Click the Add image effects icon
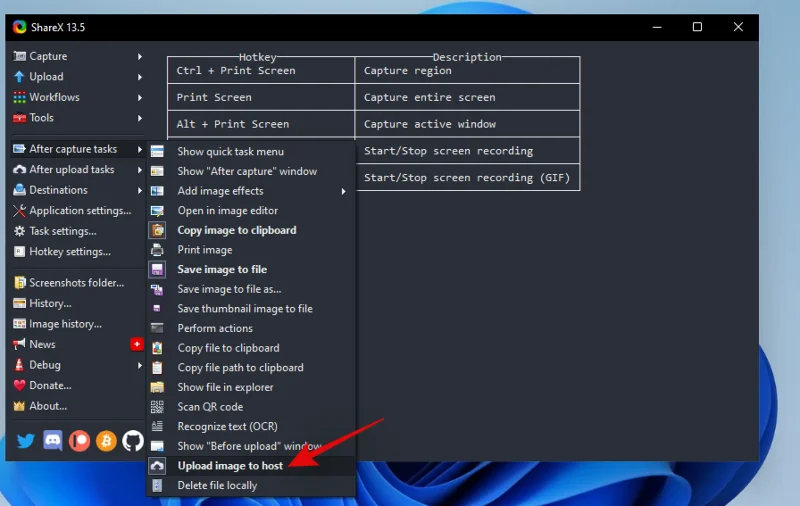 coord(157,191)
